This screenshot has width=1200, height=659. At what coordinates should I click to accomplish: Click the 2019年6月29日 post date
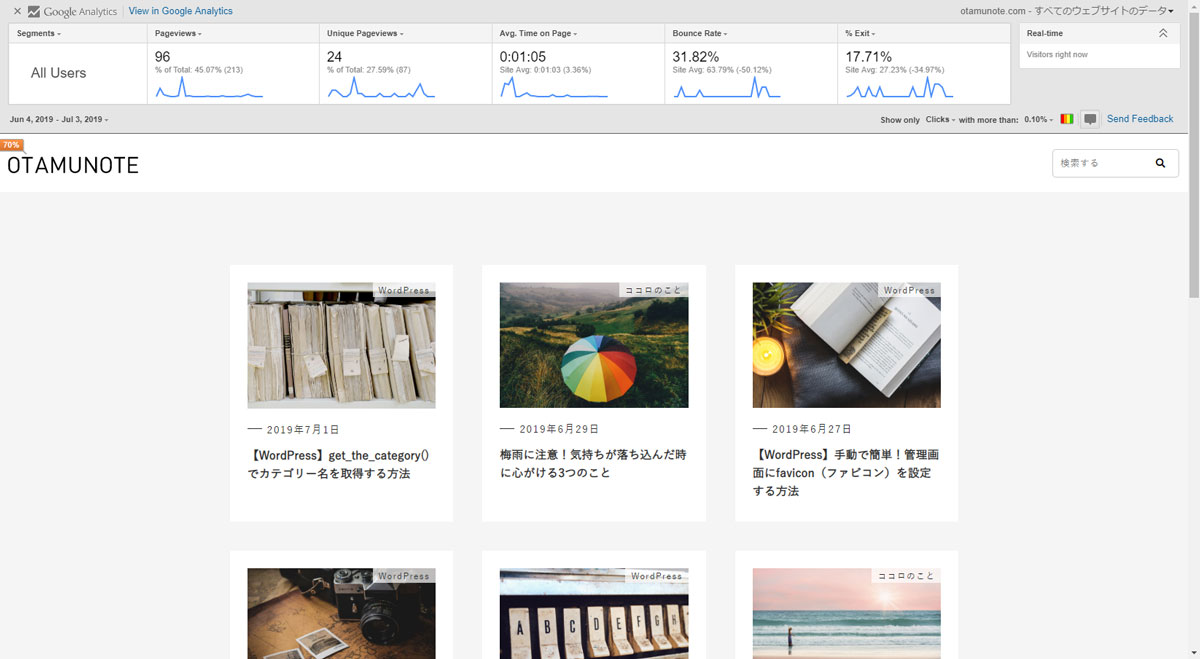click(559, 429)
